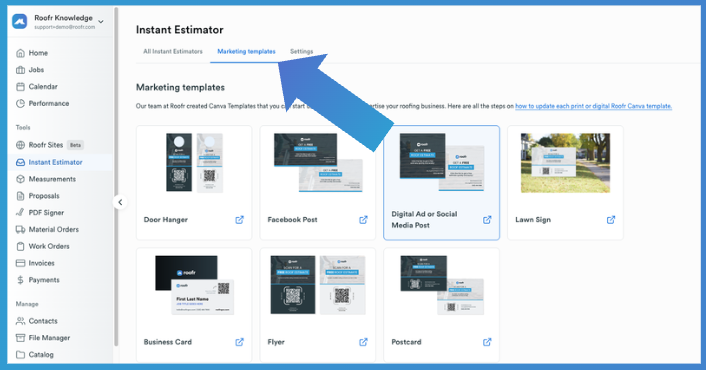The width and height of the screenshot is (706, 370).
Task: Open Facebook Post external link icon
Action: (363, 220)
